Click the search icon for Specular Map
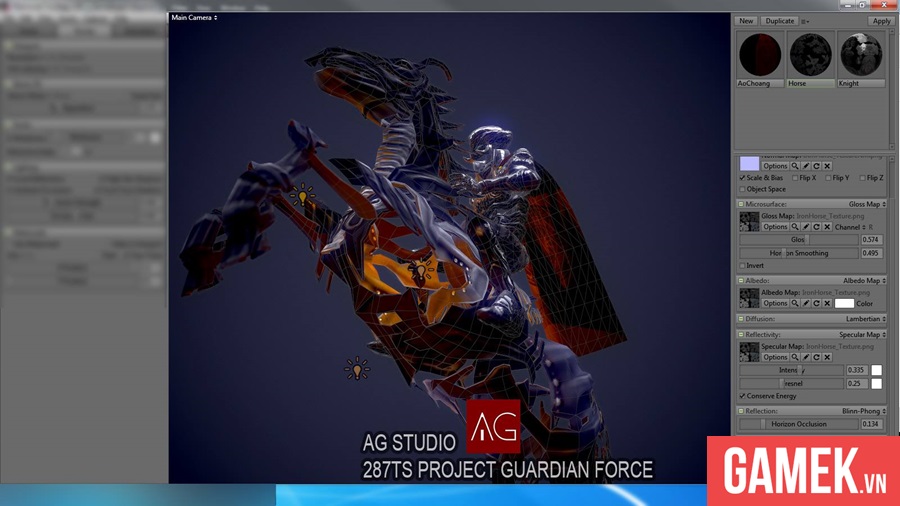This screenshot has width=900, height=506. click(795, 357)
